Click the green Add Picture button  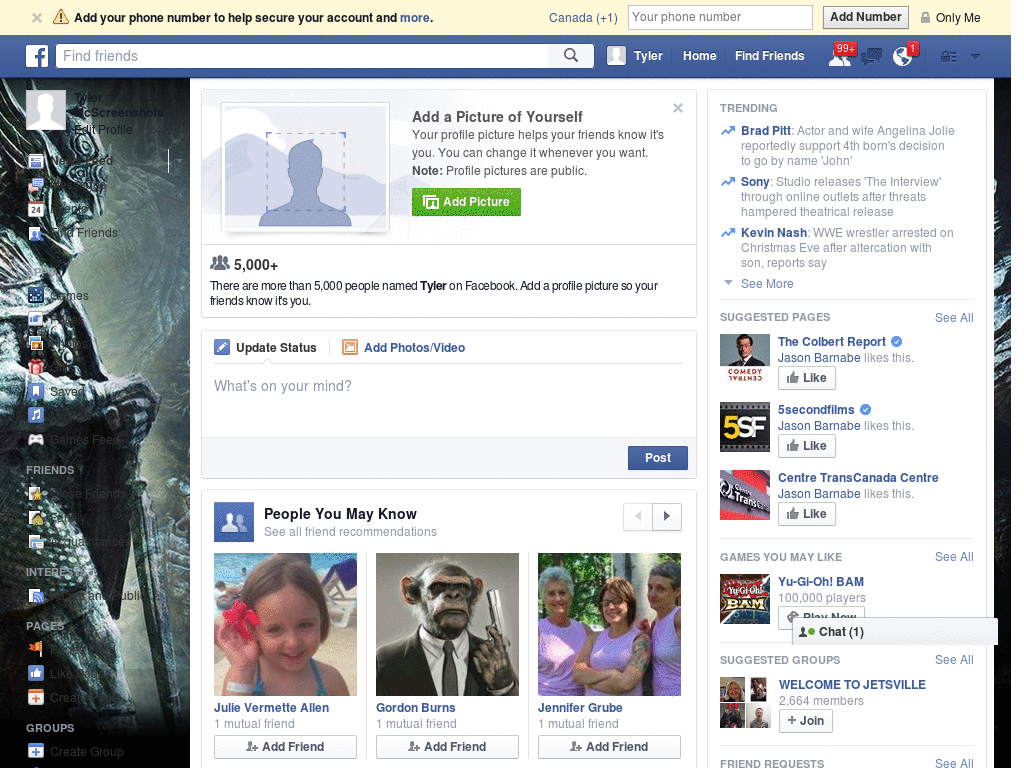click(x=466, y=202)
